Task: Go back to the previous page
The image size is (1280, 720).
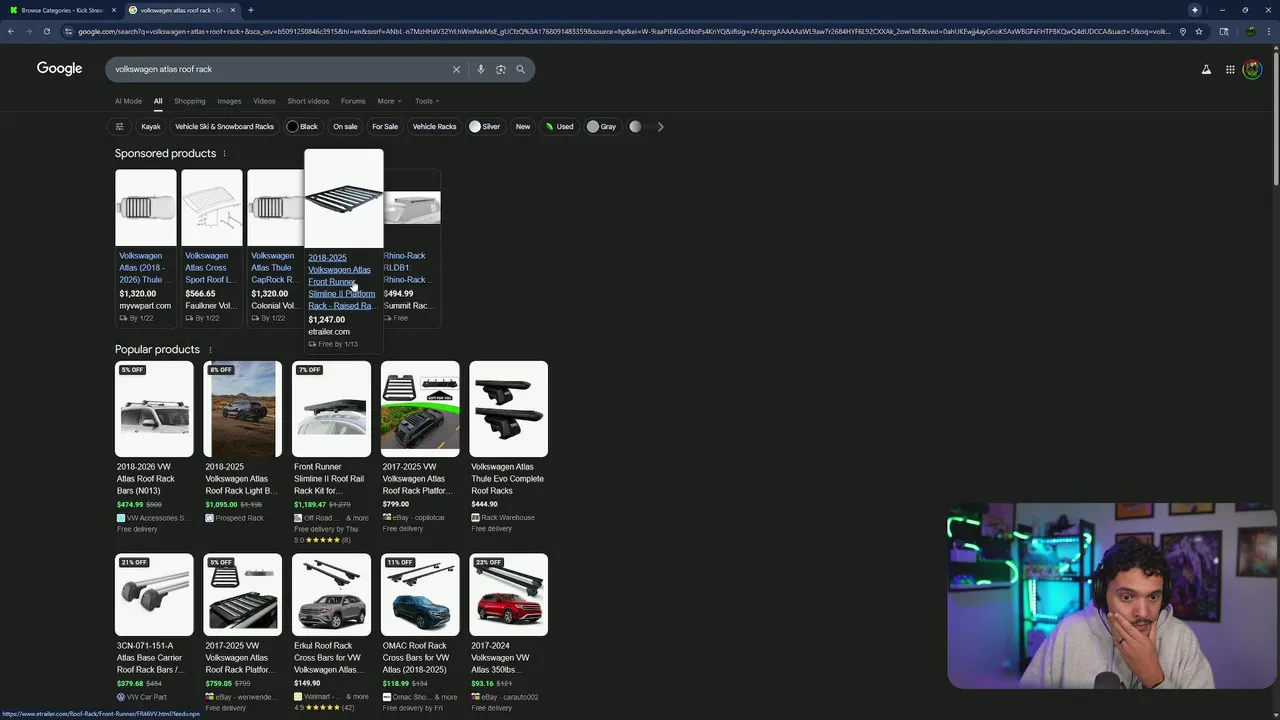Action: tap(10, 31)
